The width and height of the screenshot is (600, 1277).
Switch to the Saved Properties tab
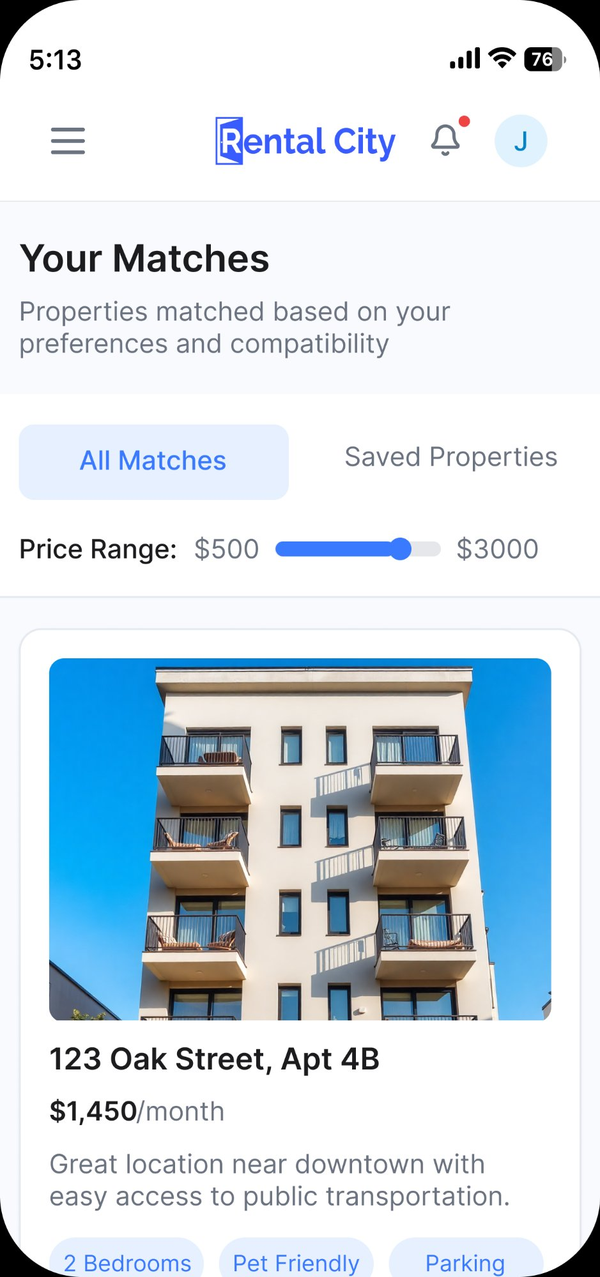tap(451, 456)
